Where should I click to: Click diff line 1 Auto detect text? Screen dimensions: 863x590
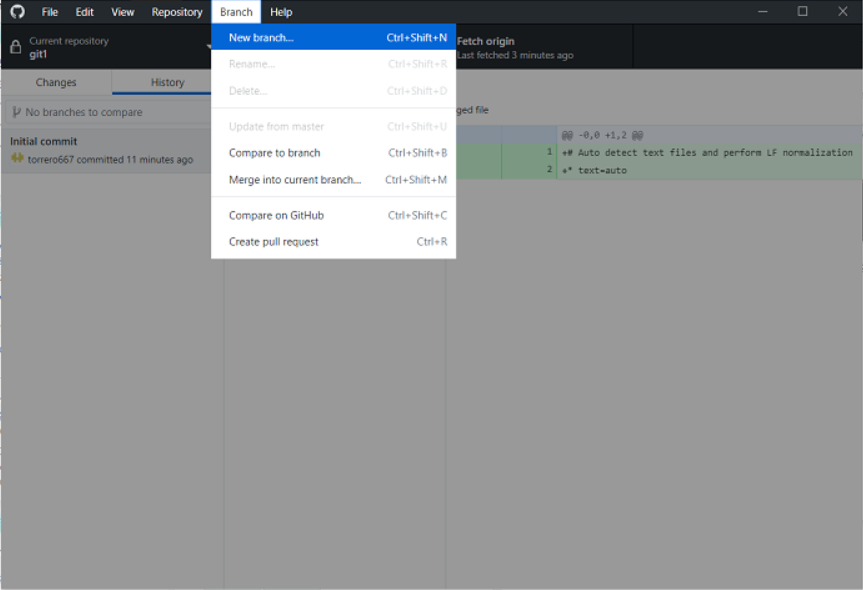pos(707,153)
